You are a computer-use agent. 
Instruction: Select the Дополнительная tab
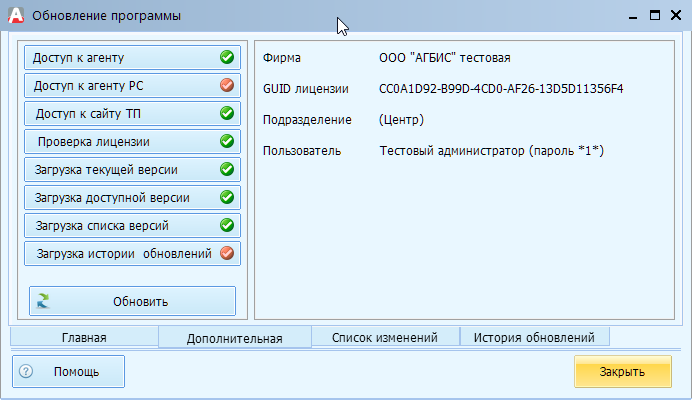(235, 338)
